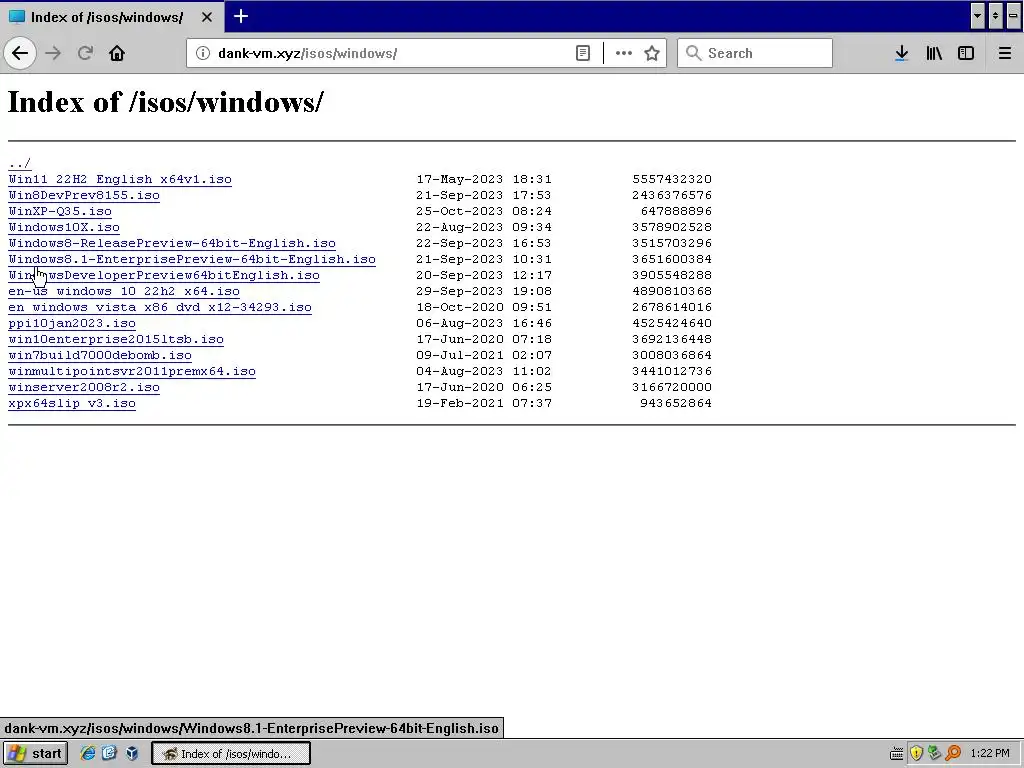The height and width of the screenshot is (768, 1024).
Task: Click the 1:22 PM clock
Action: pos(990,754)
